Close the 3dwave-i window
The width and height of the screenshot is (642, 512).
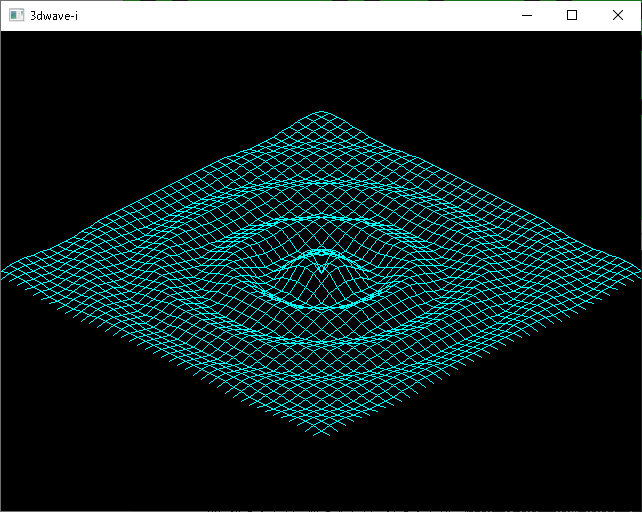[x=618, y=16]
